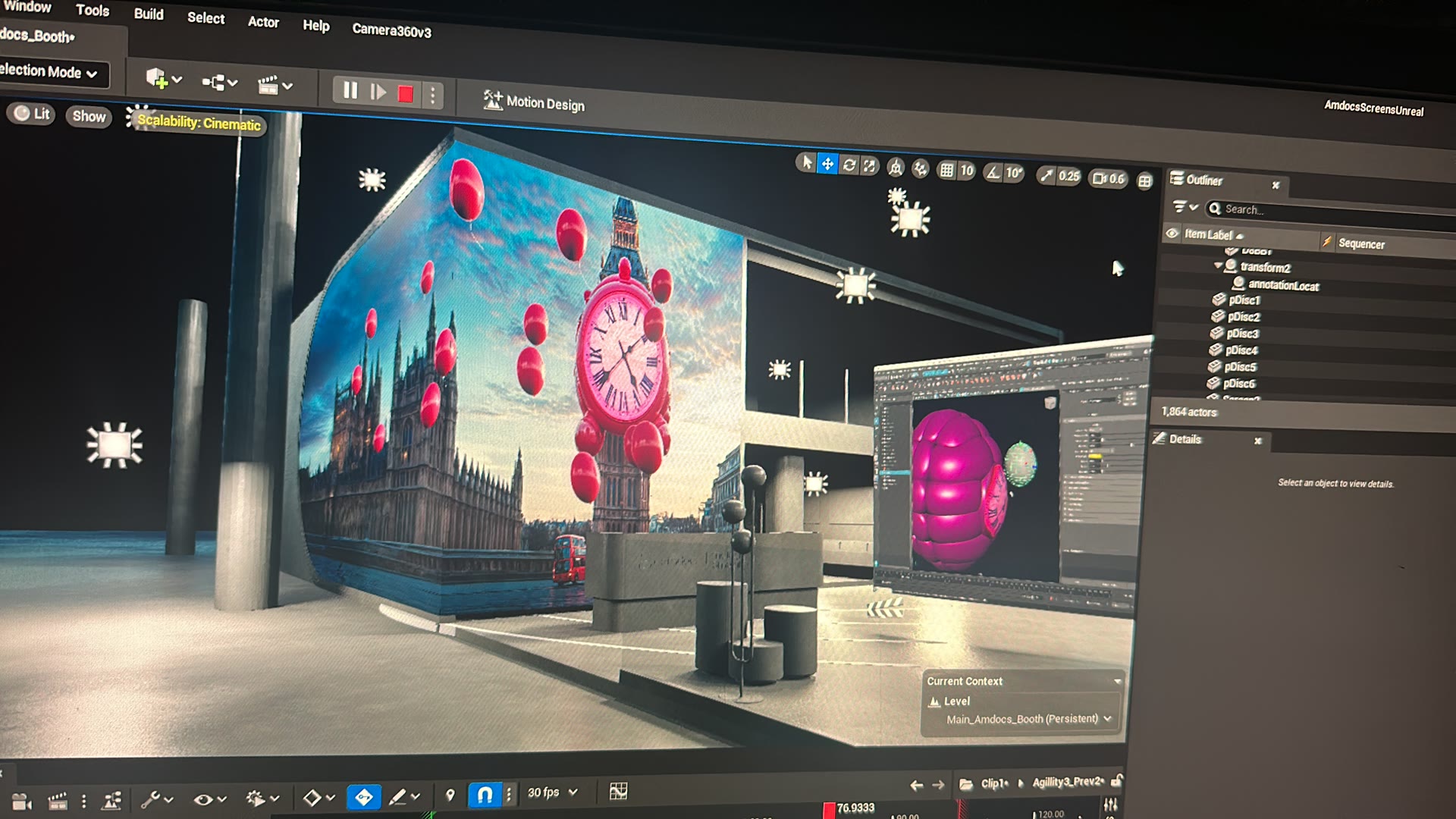The image size is (1456, 819).
Task: Open scale snap value 0.25
Action: tap(1069, 176)
